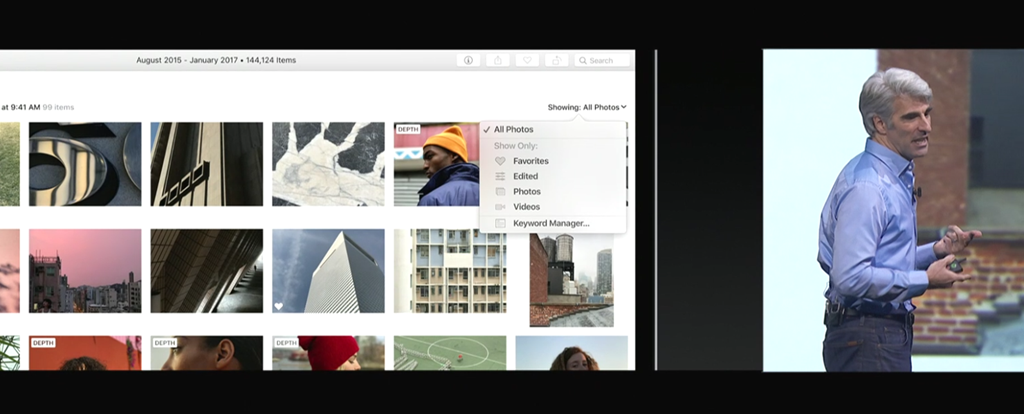Select the white skyscraper photo with heart

pos(328,271)
